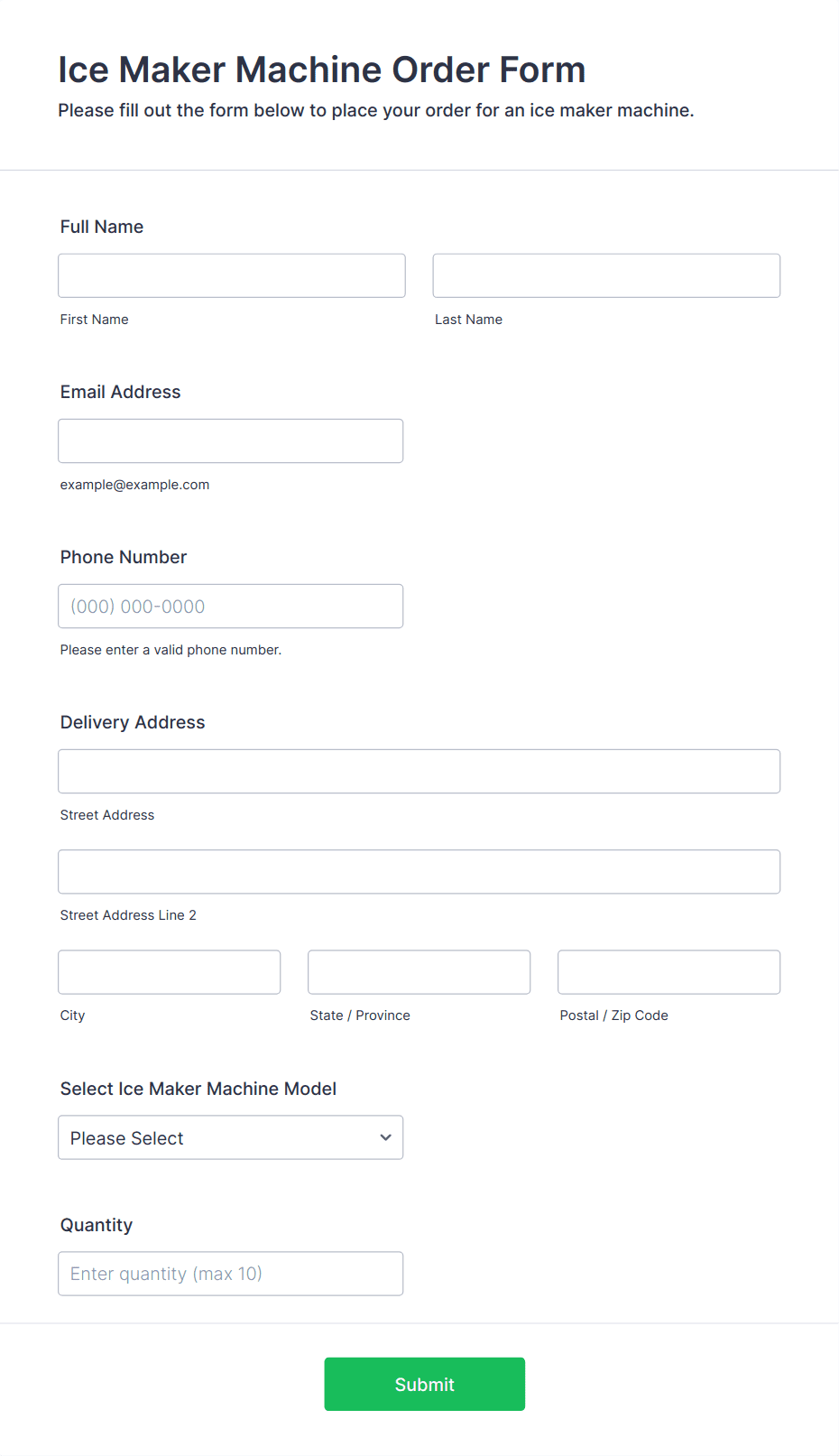Select the Postal / Zip Code field

click(x=669, y=971)
